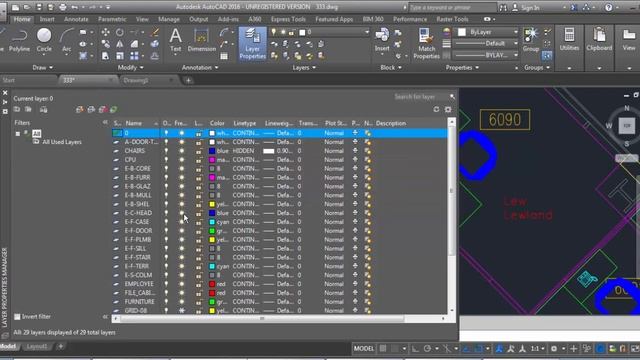The image size is (640, 360).
Task: Open the Default lineweight dropdown
Action: point(516,43)
